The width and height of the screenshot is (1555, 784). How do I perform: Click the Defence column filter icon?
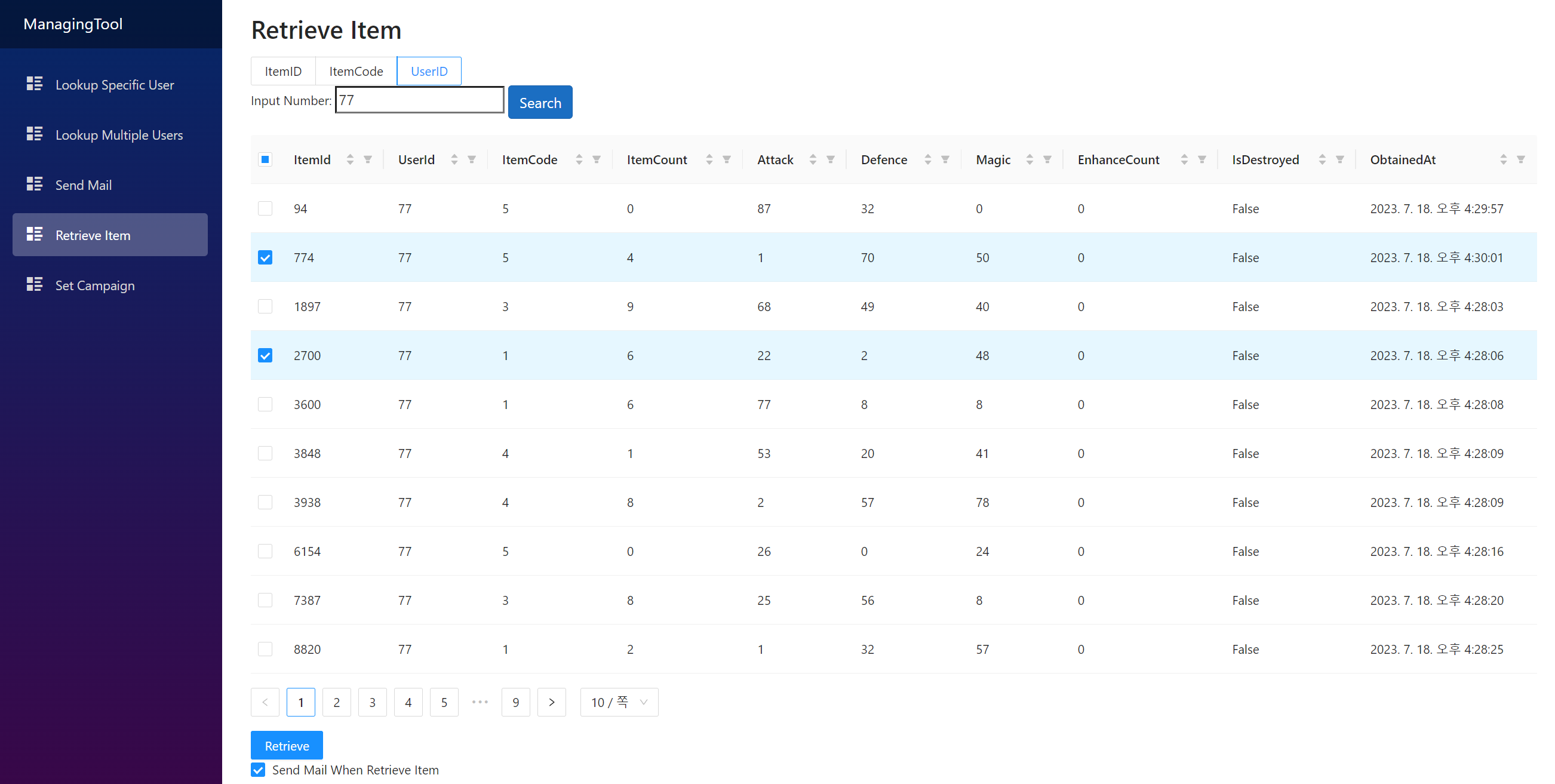[x=945, y=159]
